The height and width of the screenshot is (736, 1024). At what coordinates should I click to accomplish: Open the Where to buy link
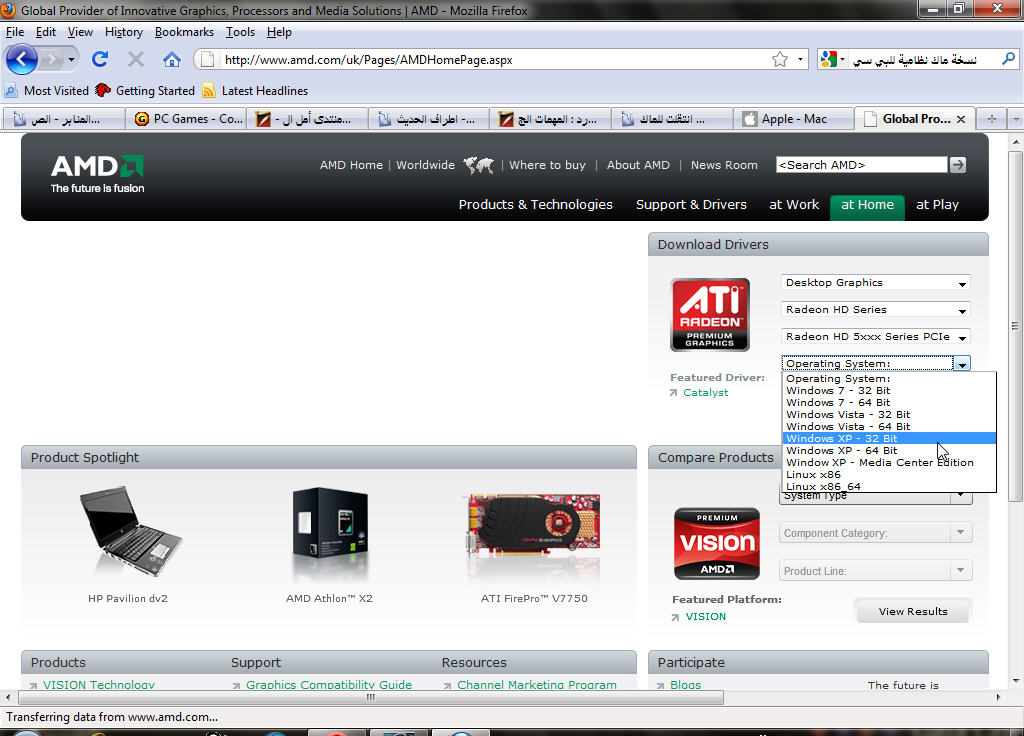547,165
